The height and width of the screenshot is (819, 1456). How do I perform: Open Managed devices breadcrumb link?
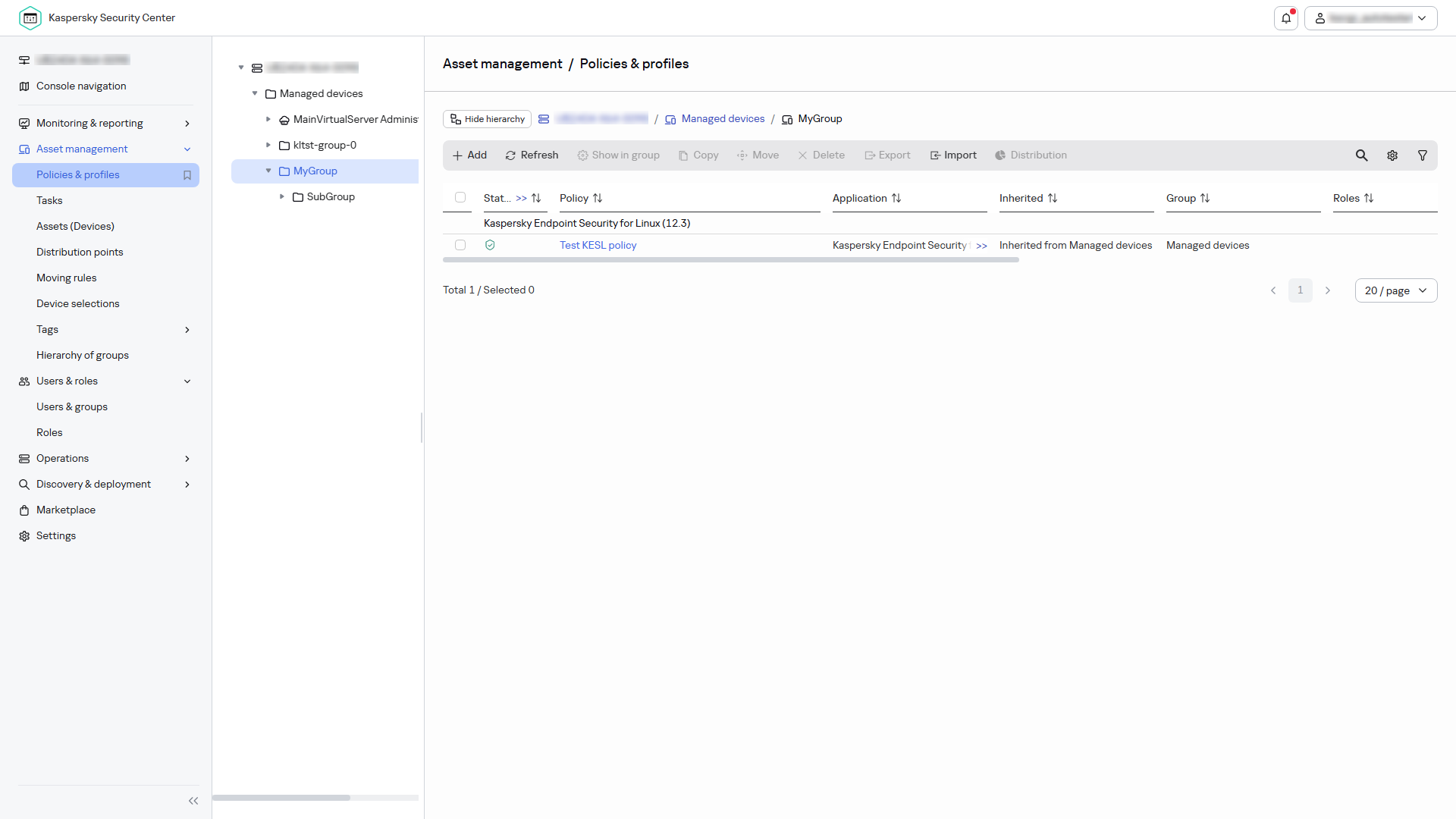[723, 119]
